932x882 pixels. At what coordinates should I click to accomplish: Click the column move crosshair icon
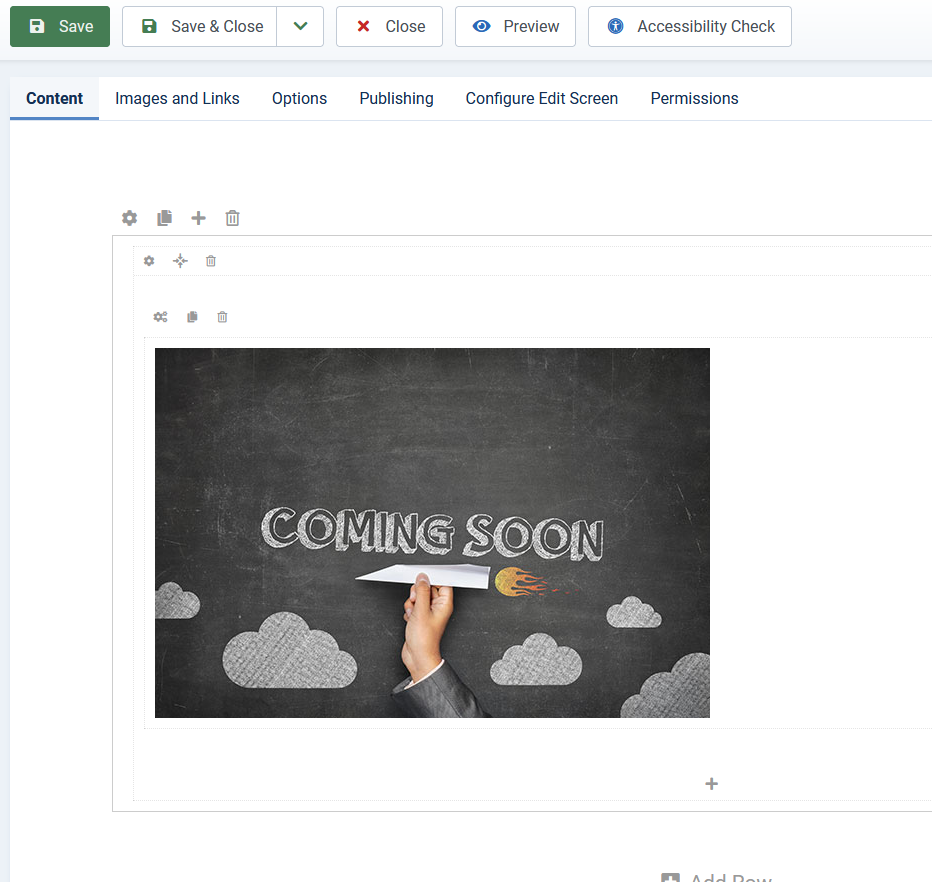(x=180, y=261)
